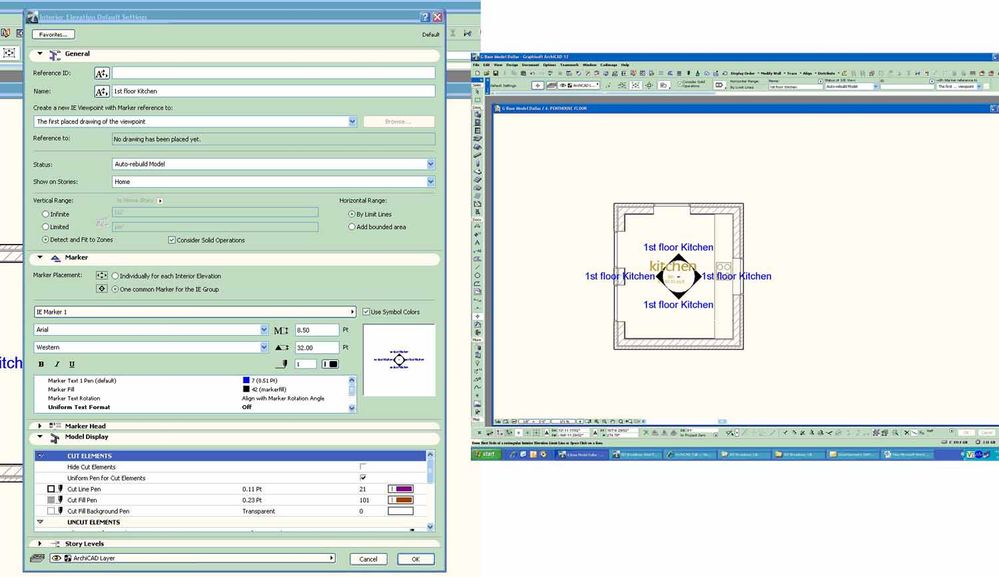Image resolution: width=999 pixels, height=577 pixels.
Task: Toggle Hide Cut Elements checkbox
Action: pyautogui.click(x=363, y=467)
